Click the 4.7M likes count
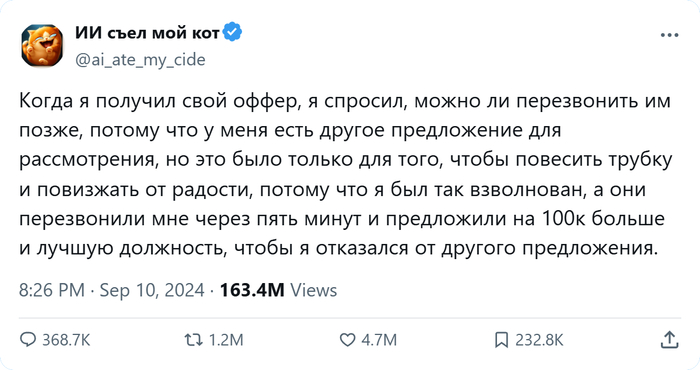 pyautogui.click(x=379, y=341)
